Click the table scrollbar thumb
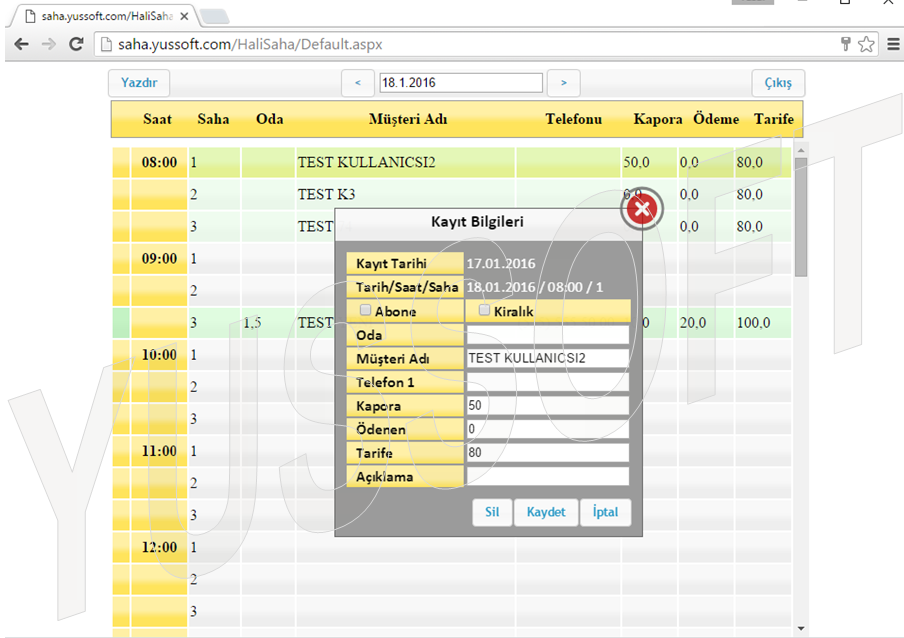 click(x=800, y=217)
